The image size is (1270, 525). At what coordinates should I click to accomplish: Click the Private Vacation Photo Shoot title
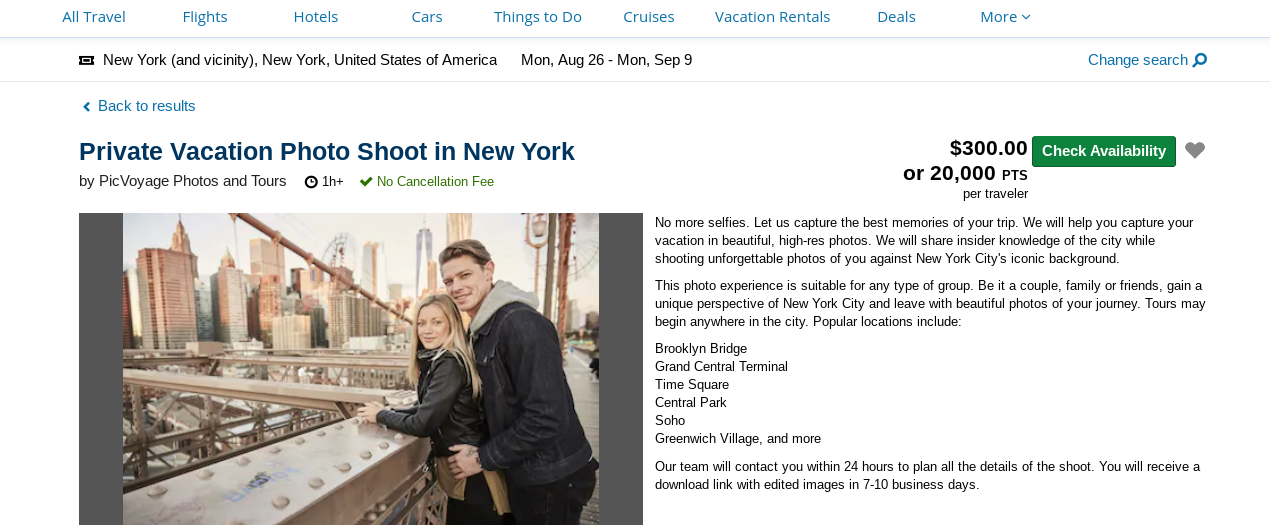pos(327,152)
